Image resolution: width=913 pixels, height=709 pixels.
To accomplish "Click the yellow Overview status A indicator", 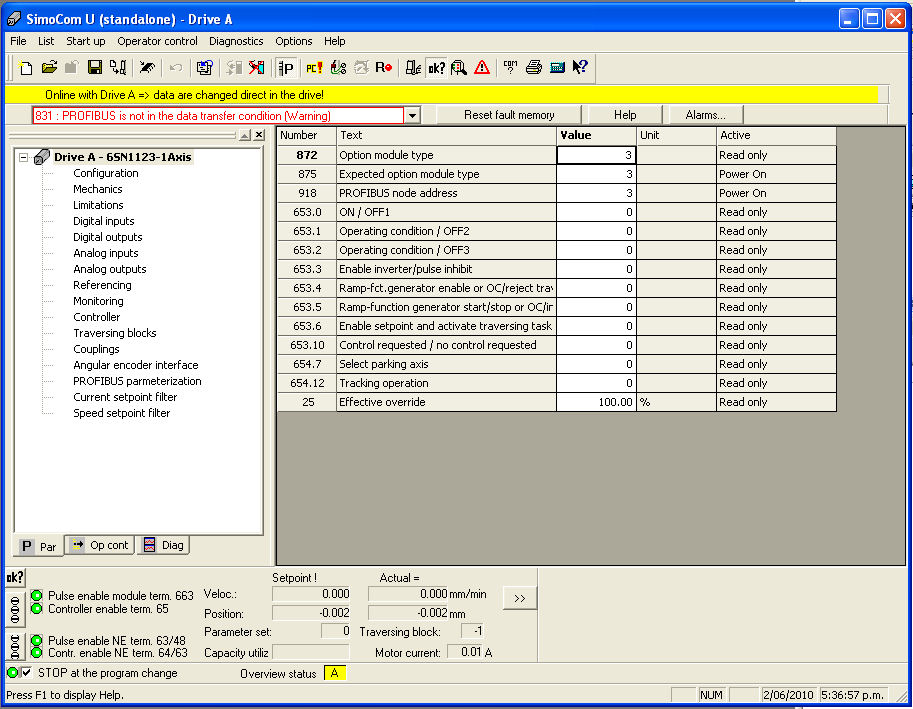I will coord(335,673).
